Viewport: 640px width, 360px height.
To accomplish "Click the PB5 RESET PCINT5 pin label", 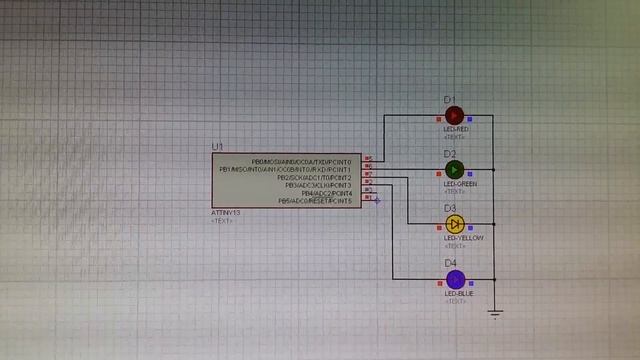I will click(x=315, y=201).
